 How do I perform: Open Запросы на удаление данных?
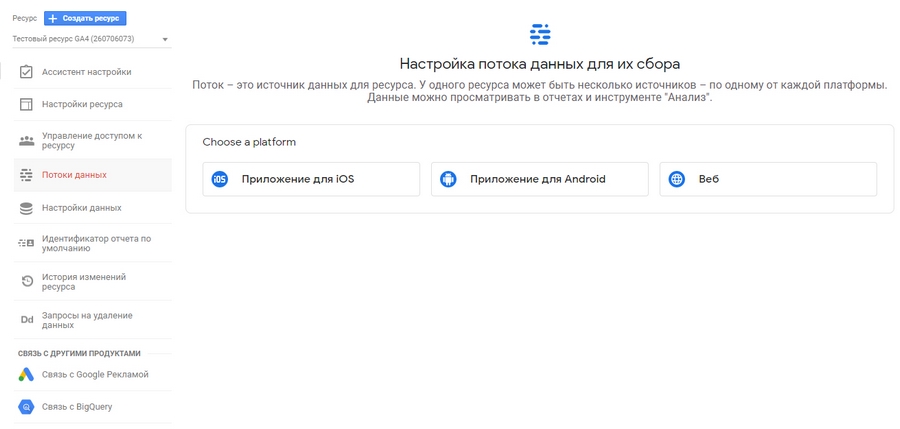pos(92,320)
